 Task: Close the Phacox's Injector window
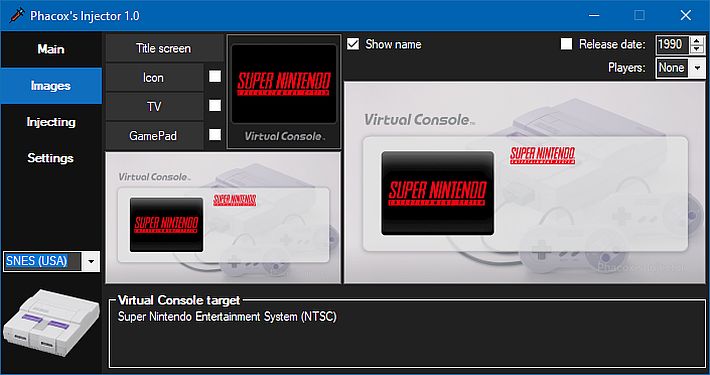(686, 15)
